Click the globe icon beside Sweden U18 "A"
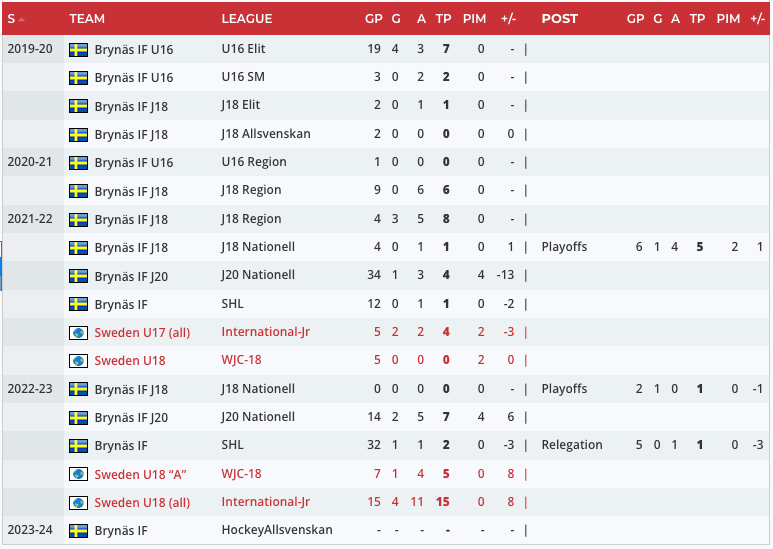 point(78,474)
